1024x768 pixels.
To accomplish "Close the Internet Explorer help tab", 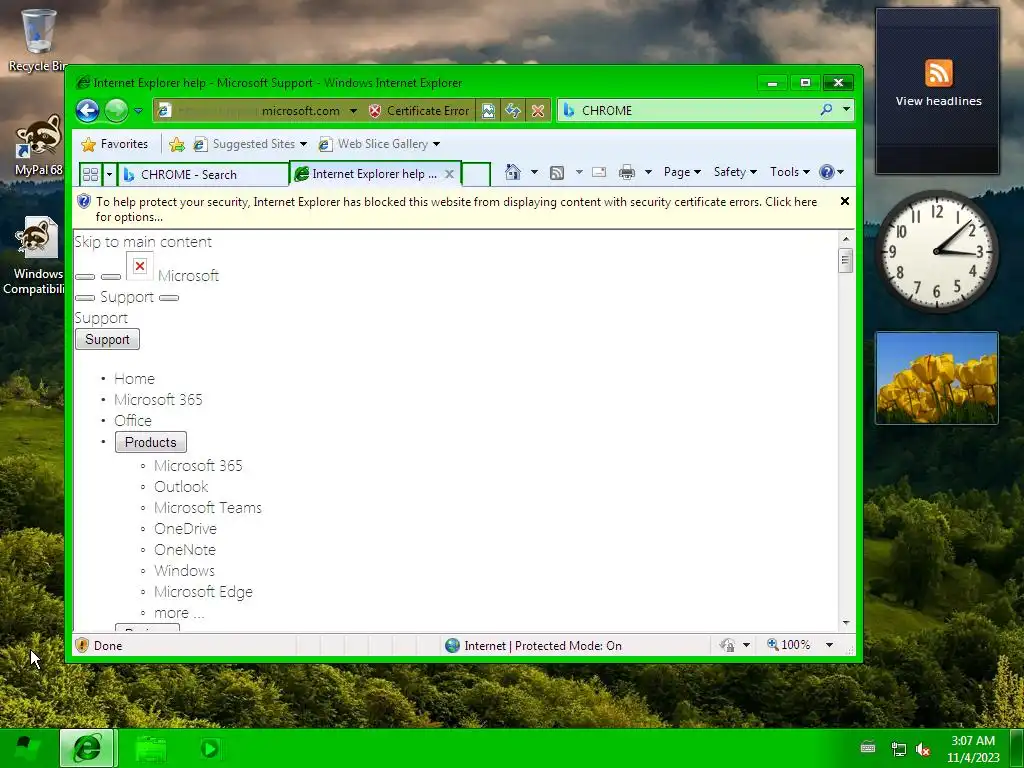I will click(x=449, y=174).
